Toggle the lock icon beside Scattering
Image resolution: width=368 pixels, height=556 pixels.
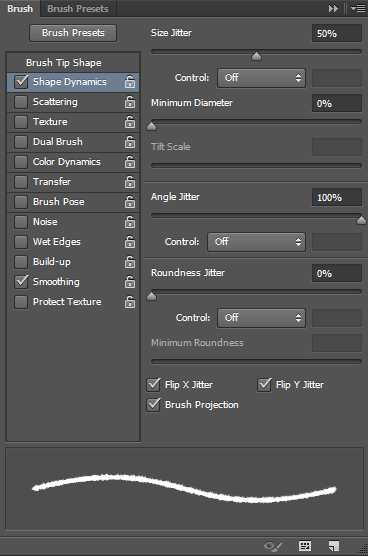pos(130,102)
